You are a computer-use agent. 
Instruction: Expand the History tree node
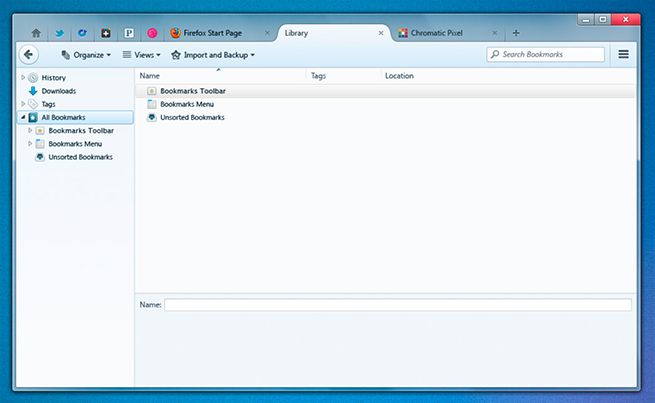click(x=23, y=77)
